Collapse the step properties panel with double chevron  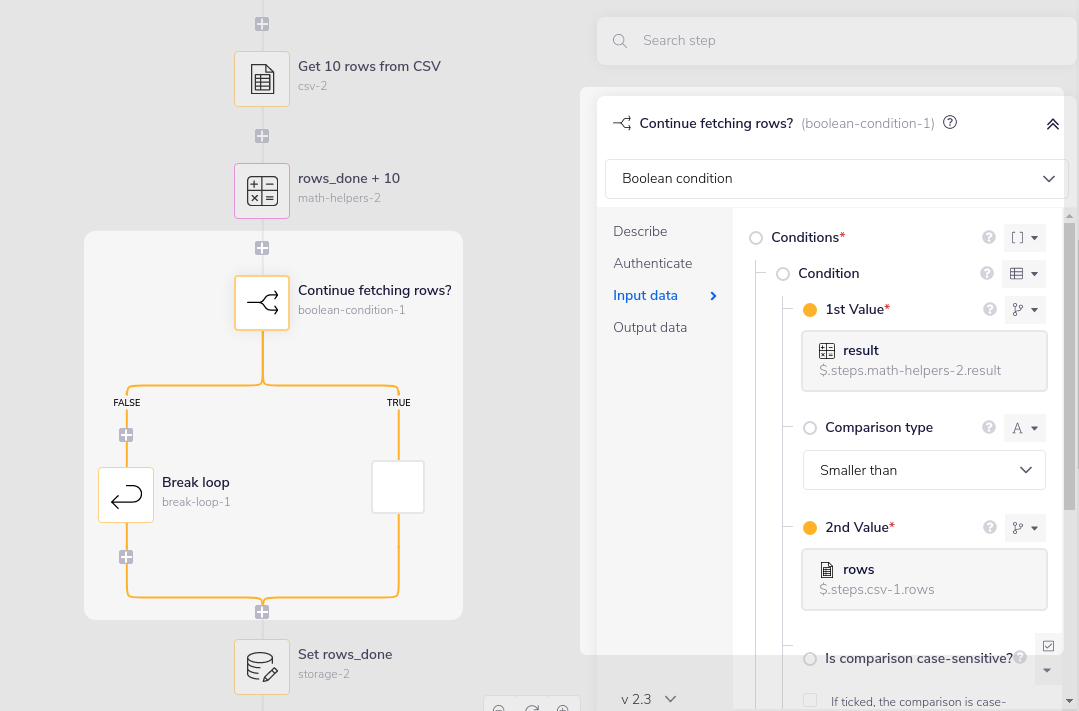tap(1052, 124)
